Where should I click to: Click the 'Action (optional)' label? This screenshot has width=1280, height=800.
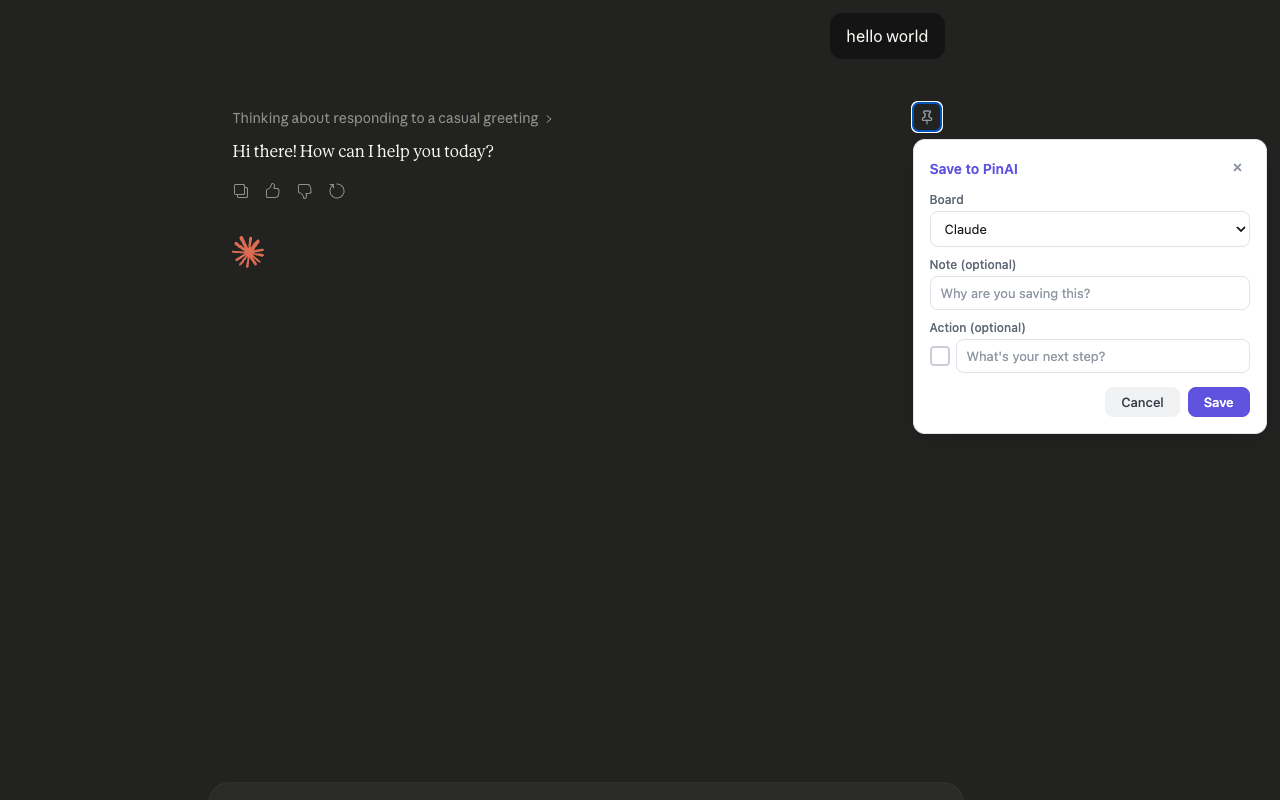977,328
